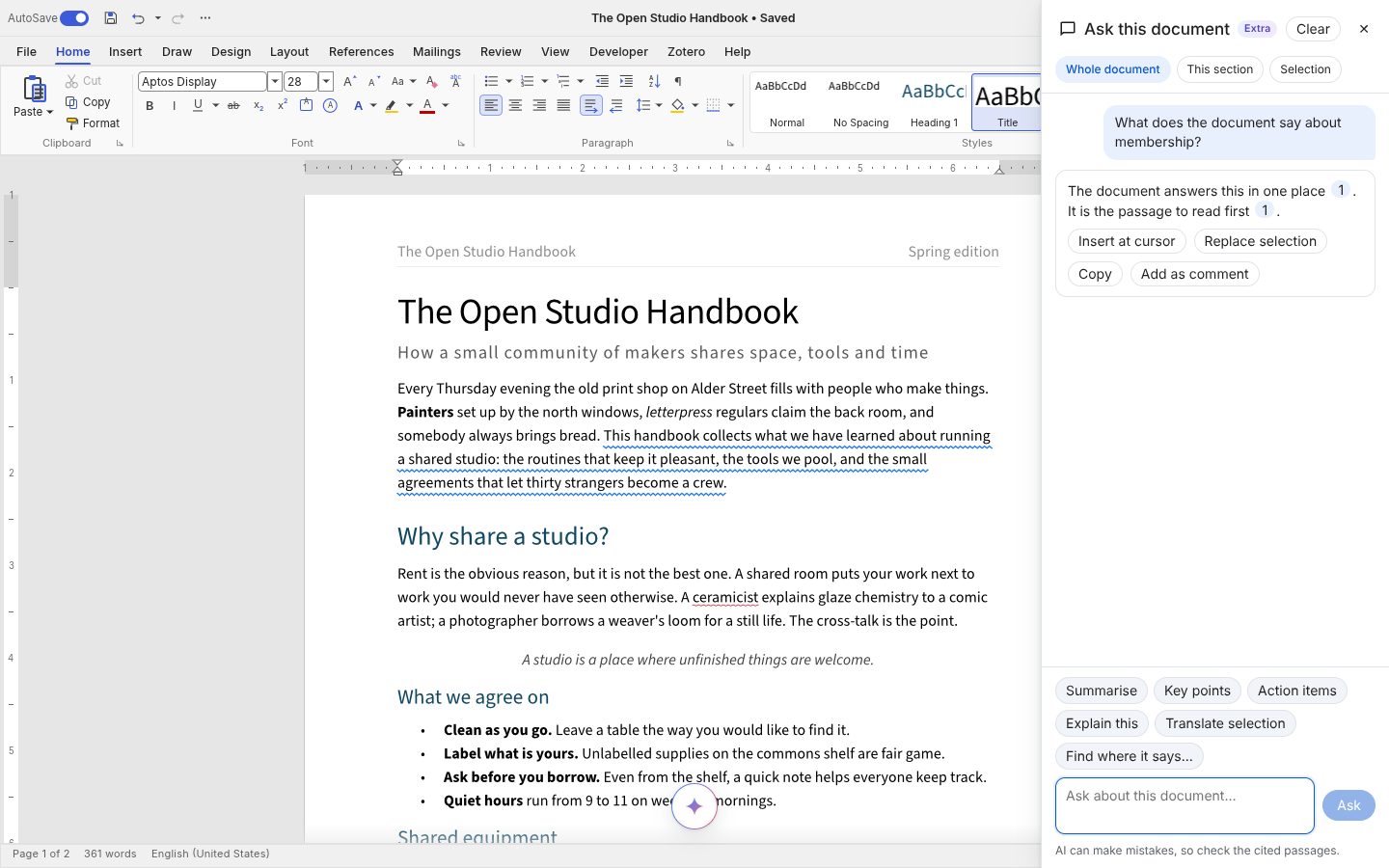Screen dimensions: 1389x868
Task: Click the Increase Font Size icon
Action: [349, 82]
